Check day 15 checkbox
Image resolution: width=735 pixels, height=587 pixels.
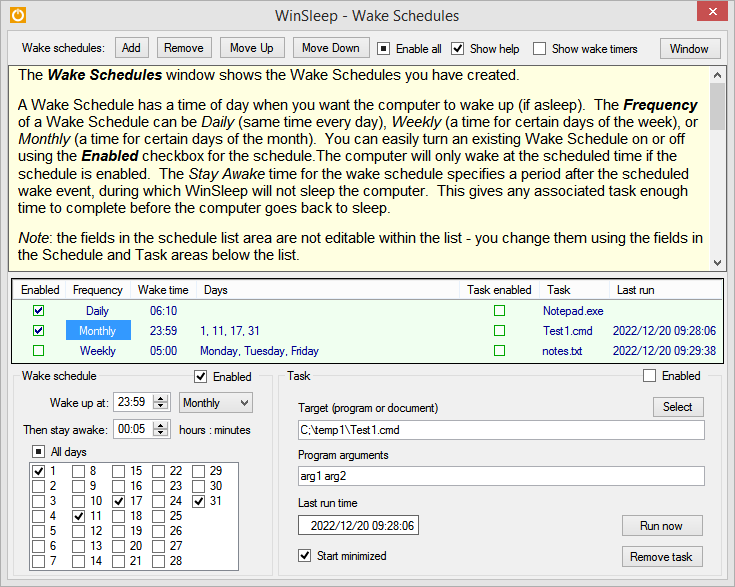(119, 471)
